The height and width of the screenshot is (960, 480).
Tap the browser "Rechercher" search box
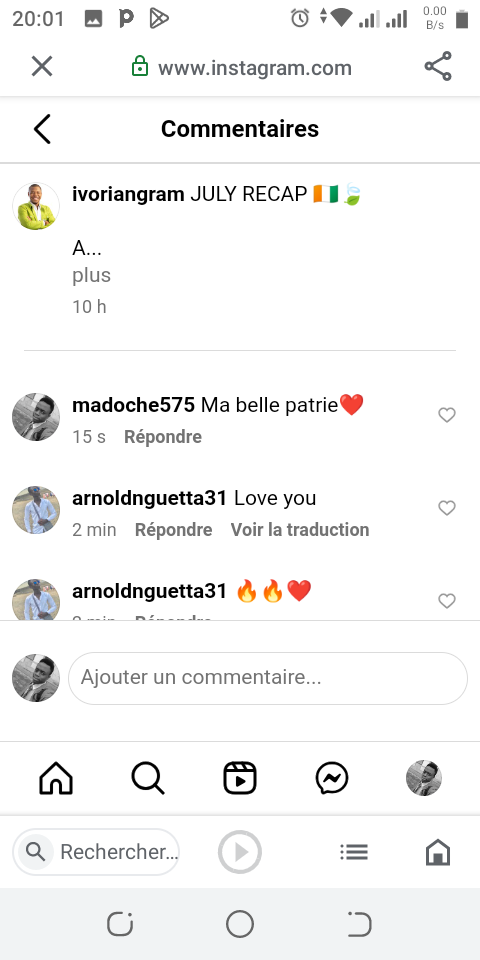pyautogui.click(x=96, y=852)
